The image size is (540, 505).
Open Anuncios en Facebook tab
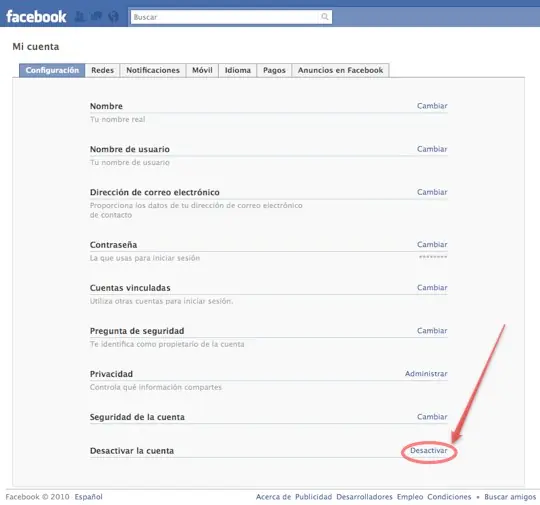[x=340, y=70]
